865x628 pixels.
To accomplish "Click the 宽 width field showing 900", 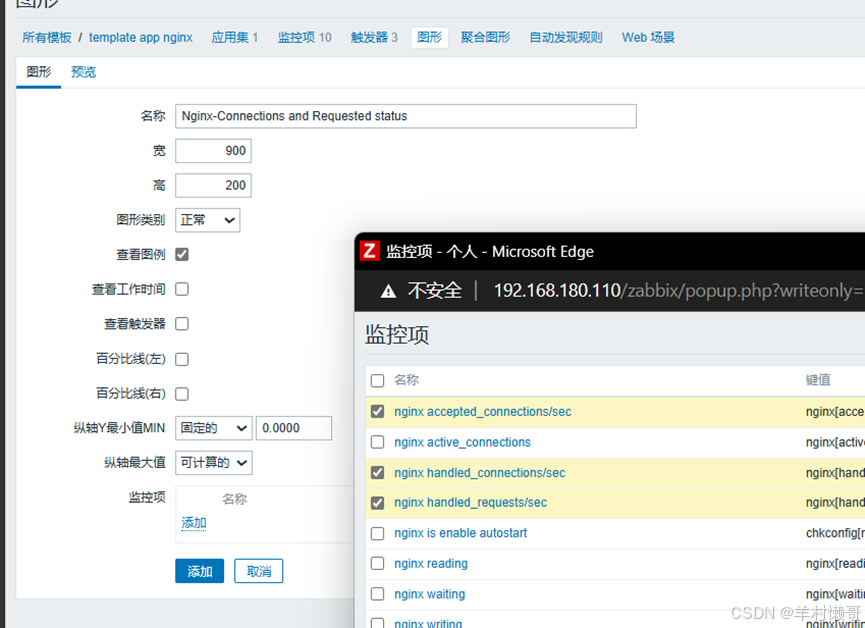I will point(213,151).
